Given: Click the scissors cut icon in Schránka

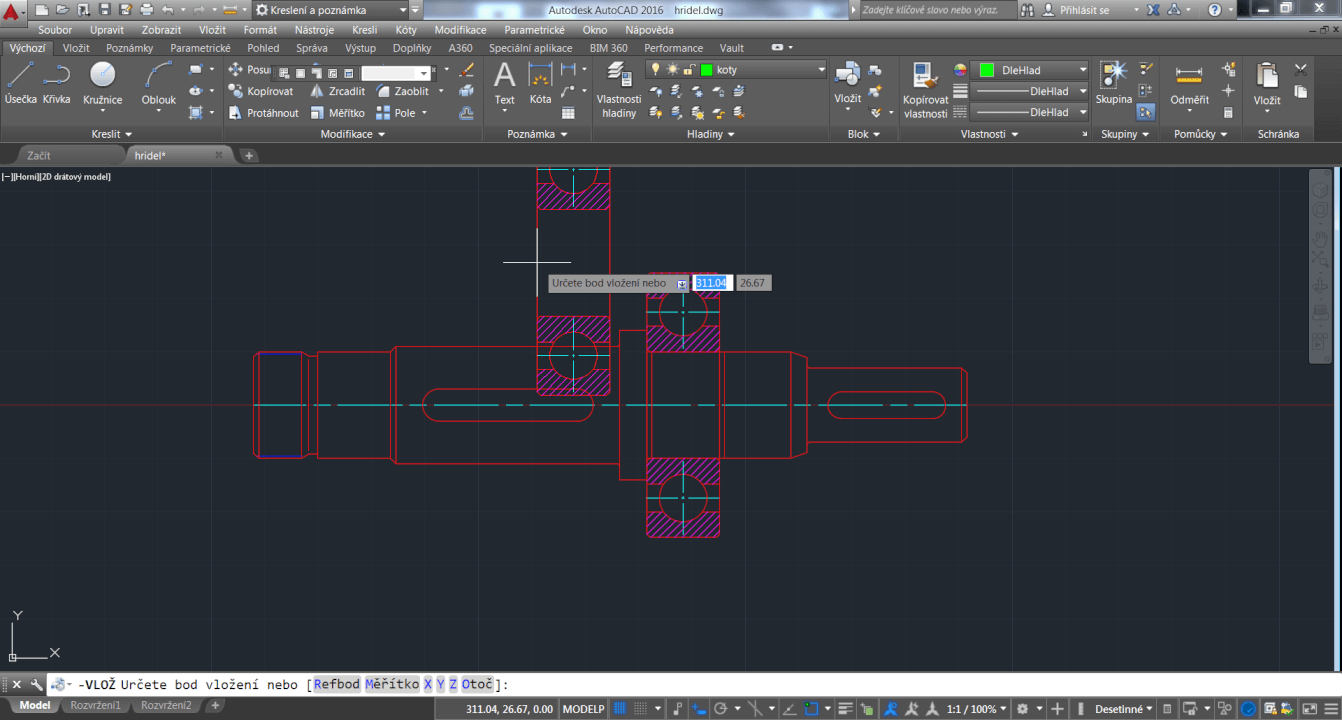Looking at the screenshot, I should (x=1301, y=70).
